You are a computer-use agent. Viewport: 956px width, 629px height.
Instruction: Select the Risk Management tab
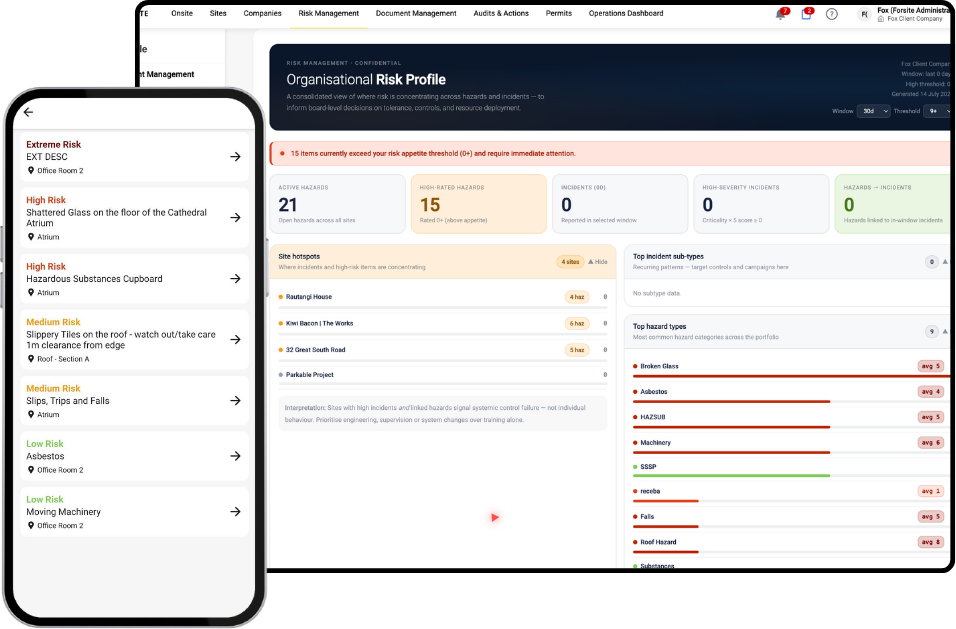(329, 13)
